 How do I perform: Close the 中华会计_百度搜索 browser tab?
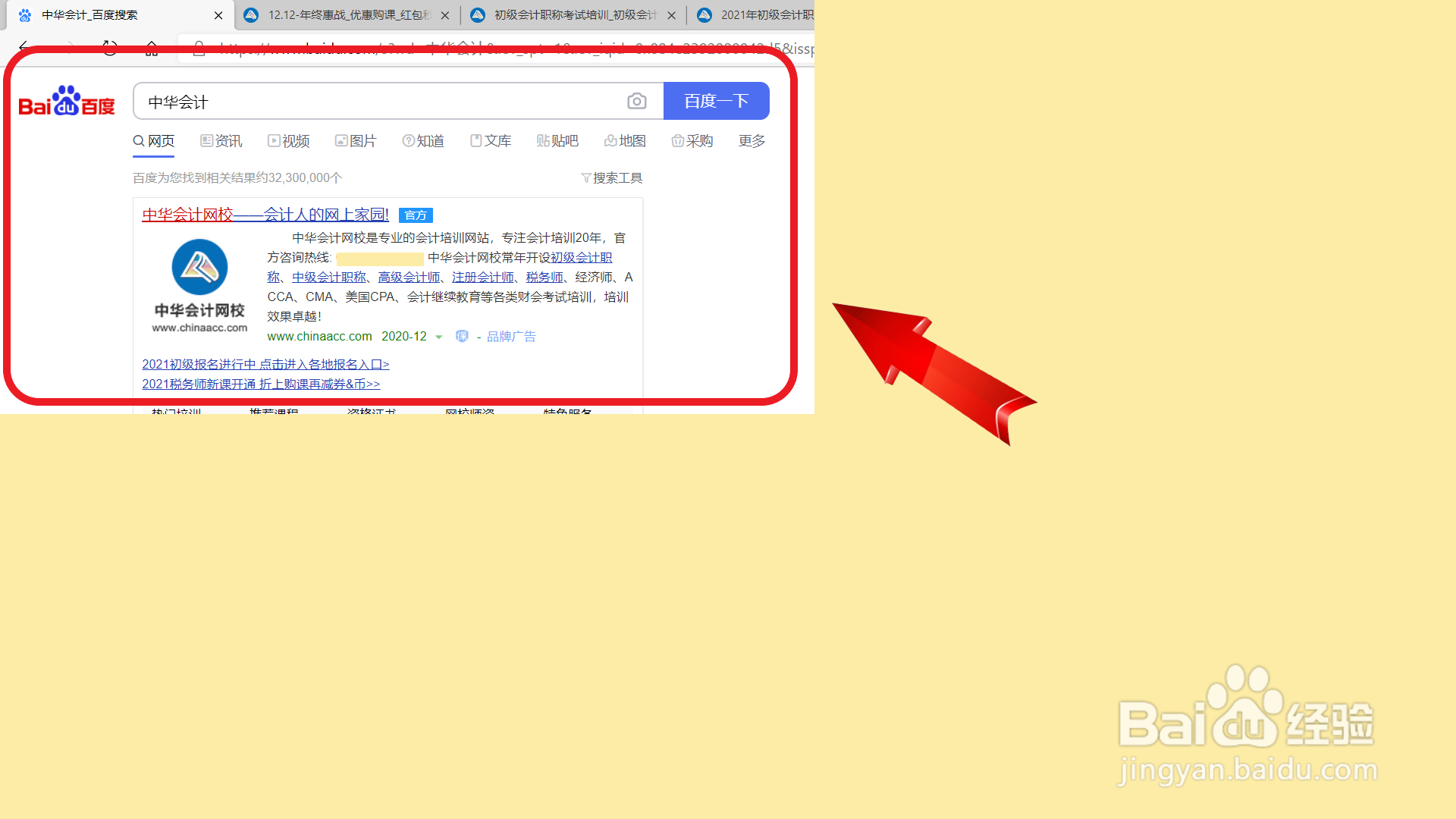[x=218, y=15]
